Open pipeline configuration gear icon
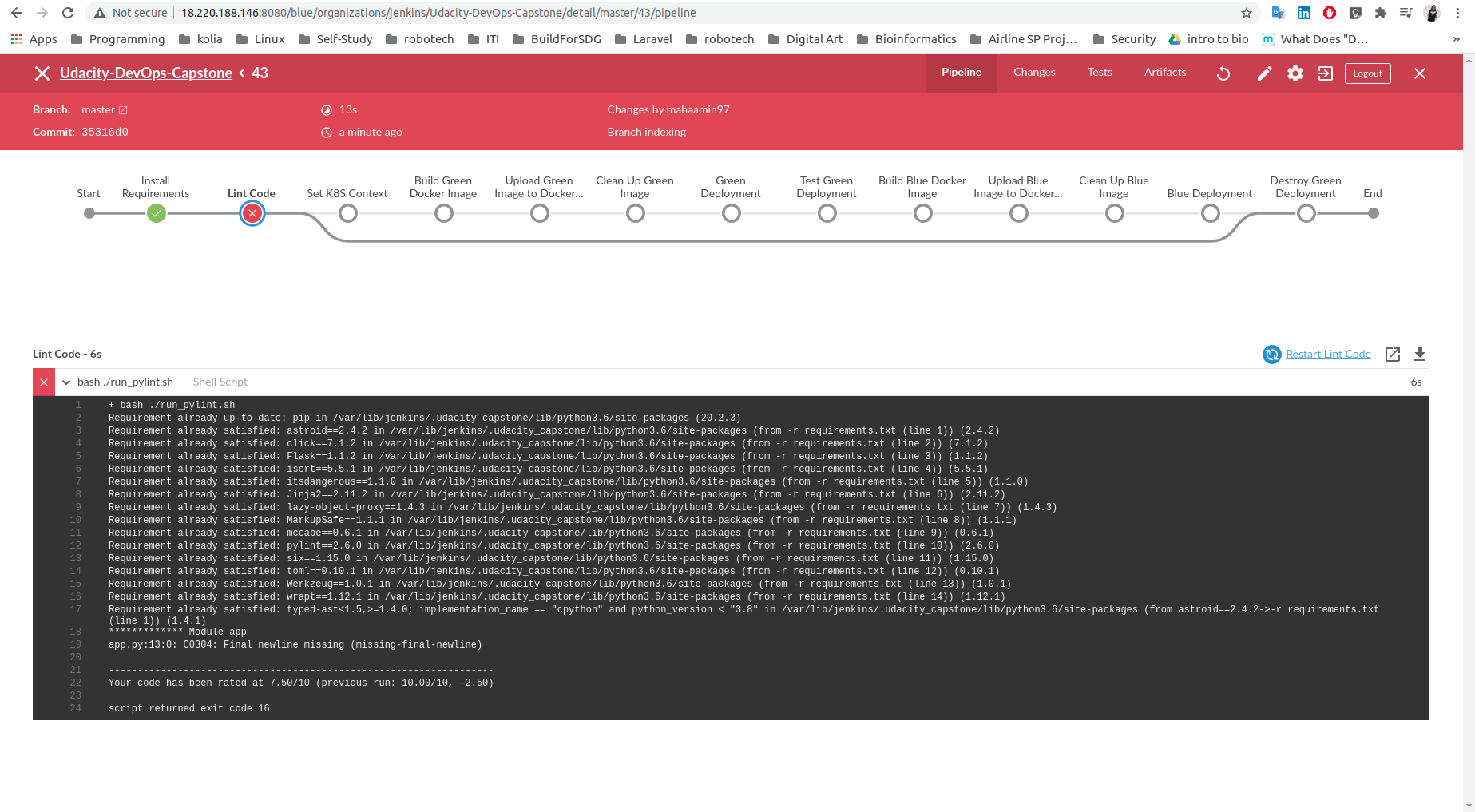This screenshot has height=812, width=1475. point(1295,73)
